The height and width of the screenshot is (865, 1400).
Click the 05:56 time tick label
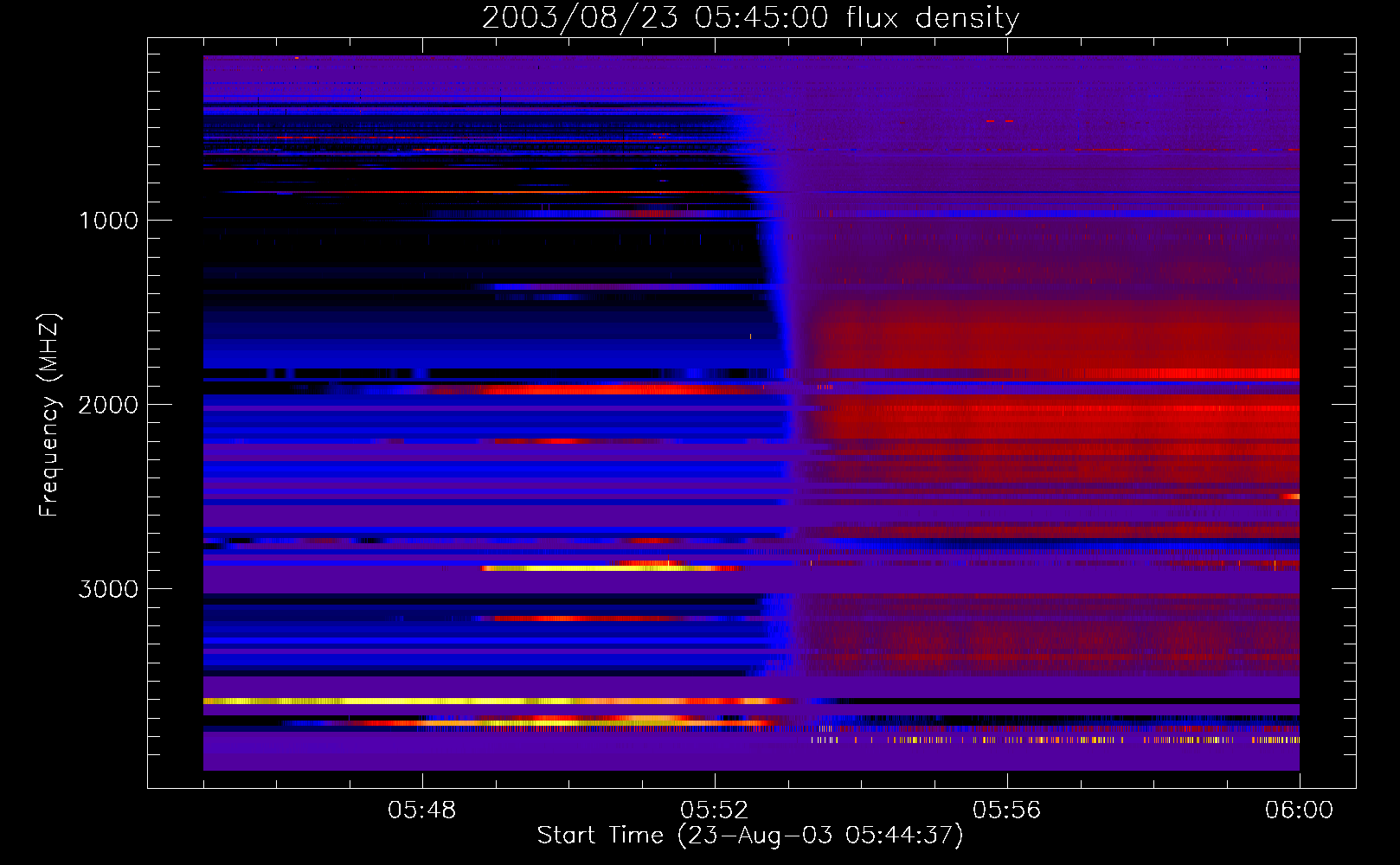[1007, 811]
